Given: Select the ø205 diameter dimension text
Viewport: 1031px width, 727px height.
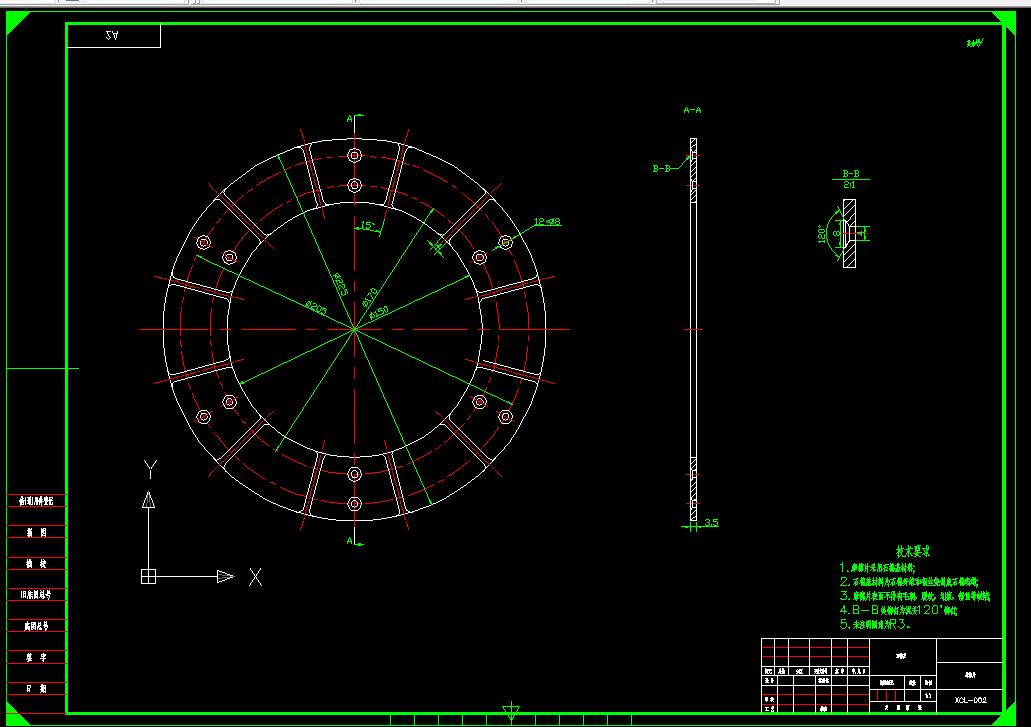Looking at the screenshot, I should [316, 308].
